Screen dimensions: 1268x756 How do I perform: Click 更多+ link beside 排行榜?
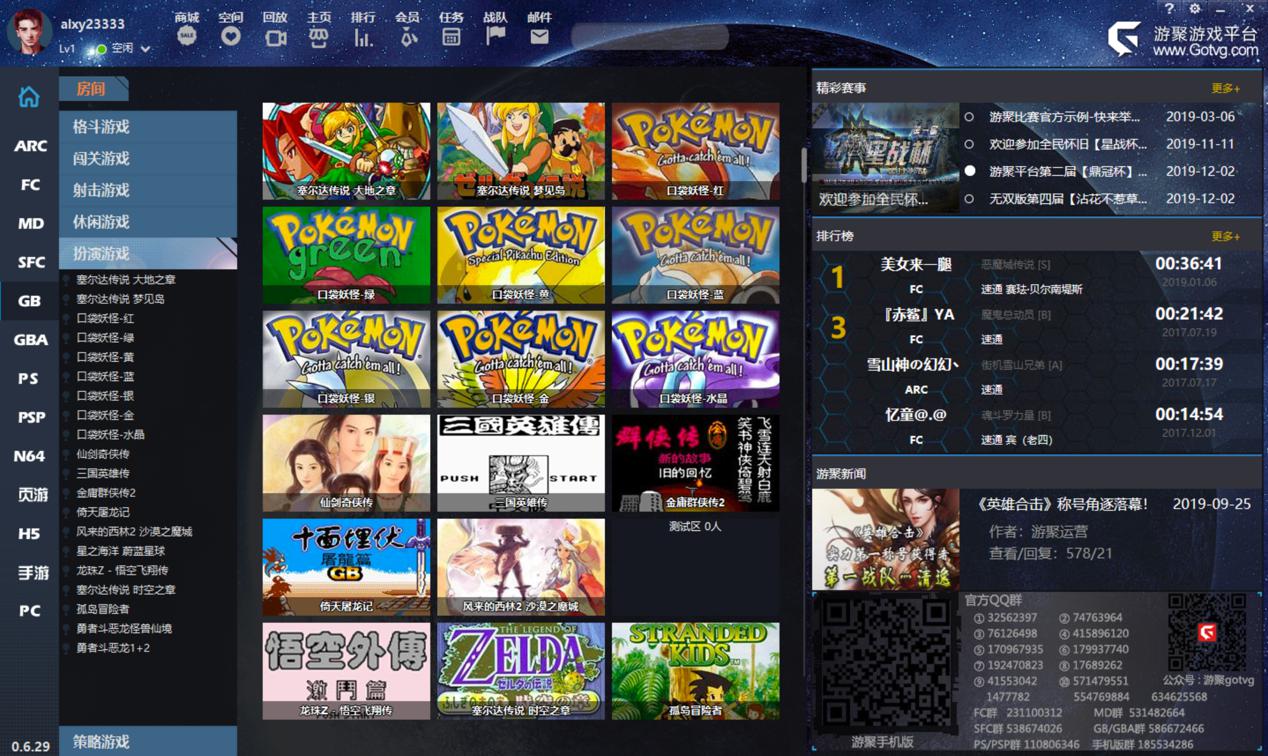tap(1225, 237)
